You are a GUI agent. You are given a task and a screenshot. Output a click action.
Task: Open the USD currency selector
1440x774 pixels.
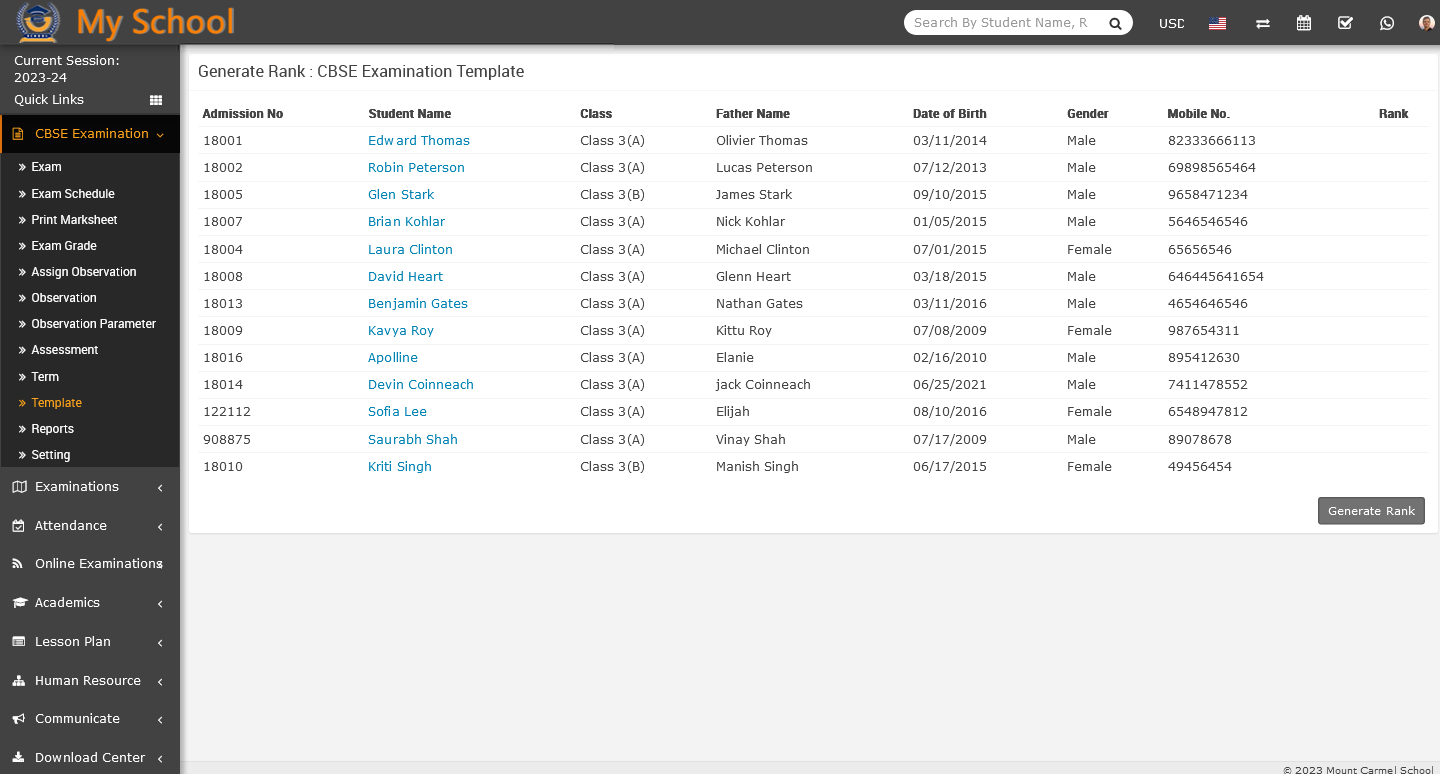(1171, 23)
